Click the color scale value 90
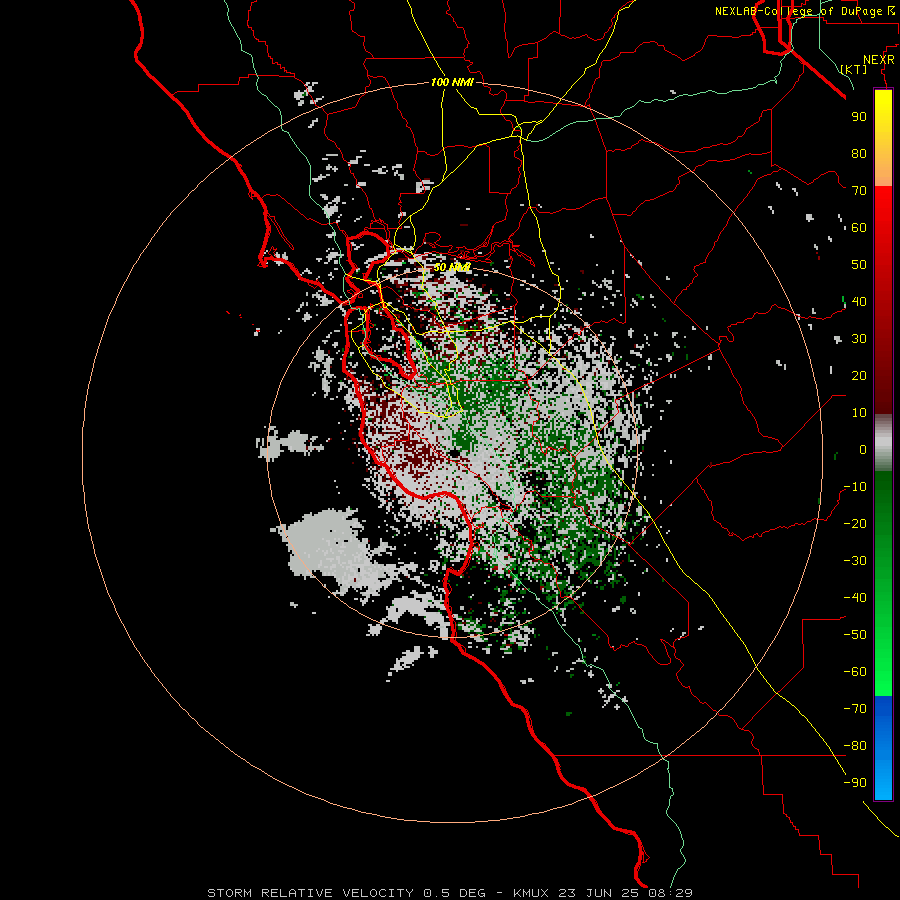Viewport: 900px width, 900px height. (x=859, y=117)
